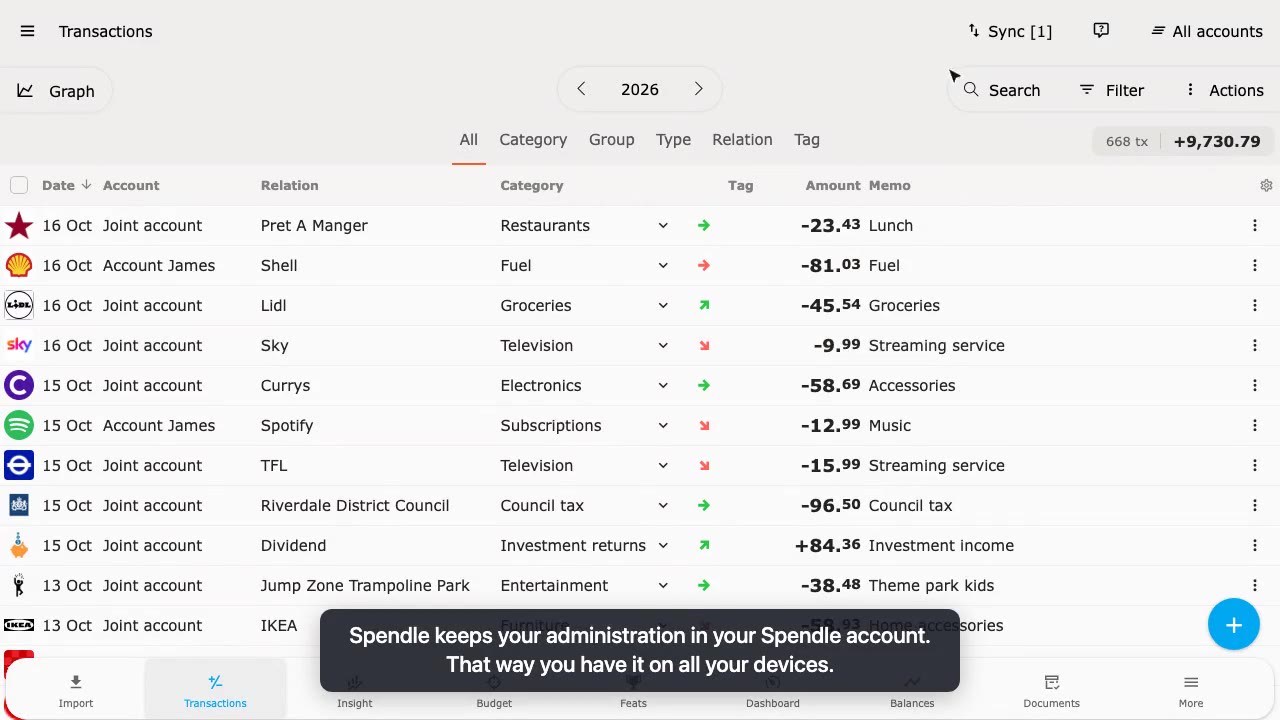Open the feedback chat icon
1280x720 pixels.
pos(1101,31)
